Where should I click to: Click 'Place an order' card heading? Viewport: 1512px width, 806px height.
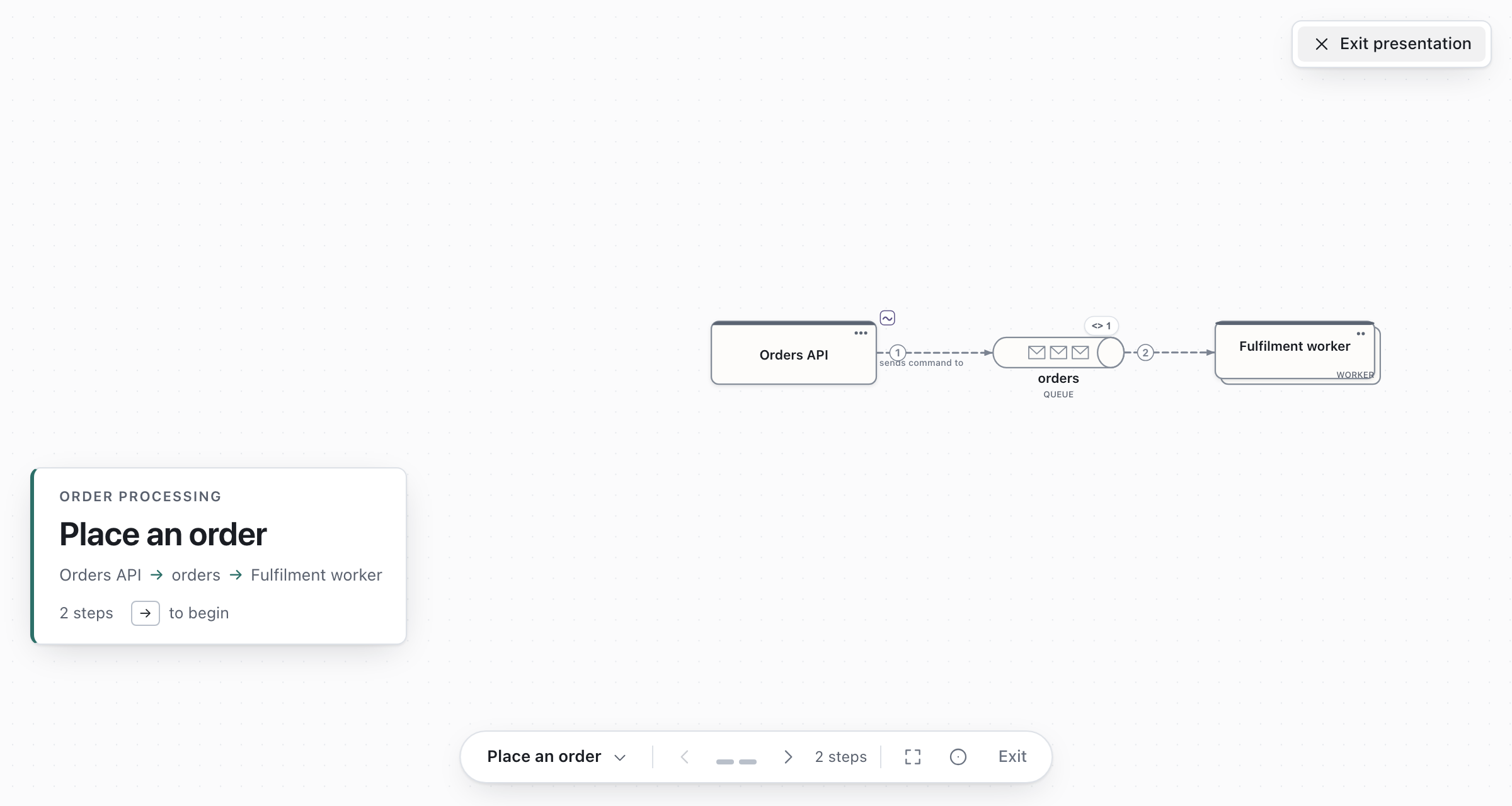tap(163, 535)
